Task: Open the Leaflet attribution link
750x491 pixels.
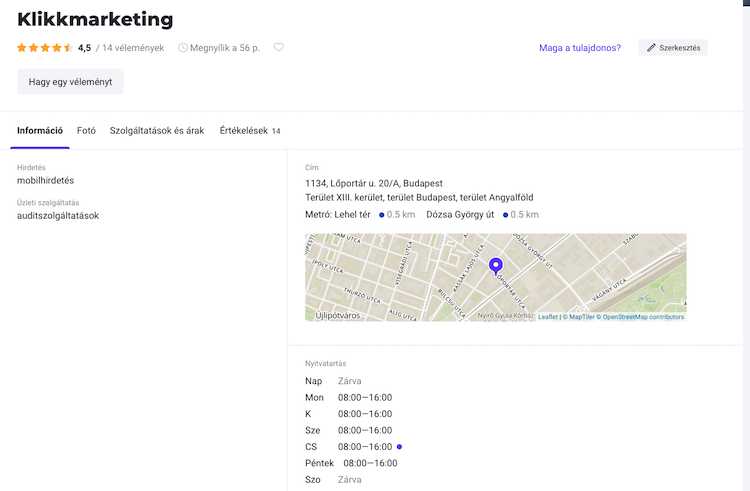Action: pyautogui.click(x=548, y=317)
